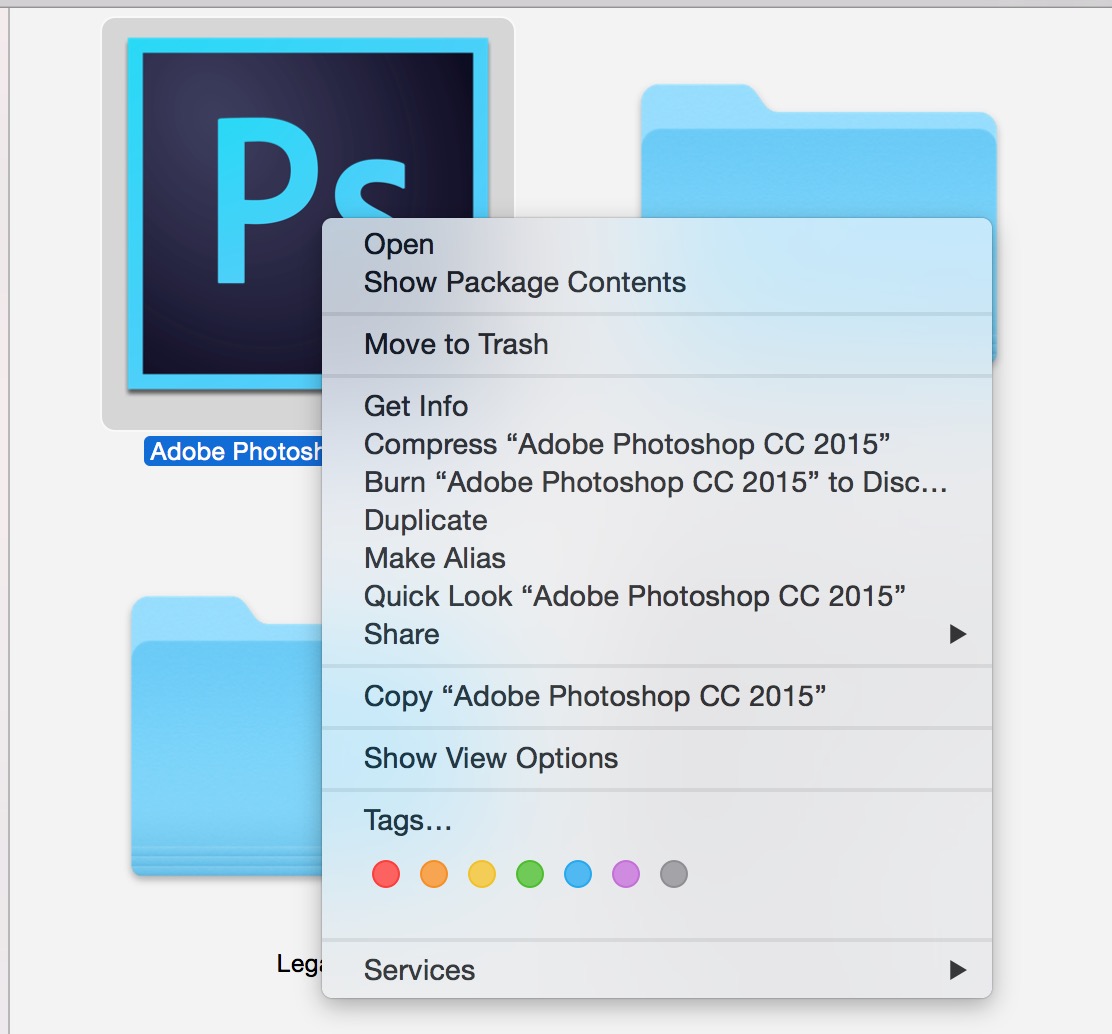This screenshot has width=1112, height=1034.
Task: Apply the red tag color
Action: 386,874
